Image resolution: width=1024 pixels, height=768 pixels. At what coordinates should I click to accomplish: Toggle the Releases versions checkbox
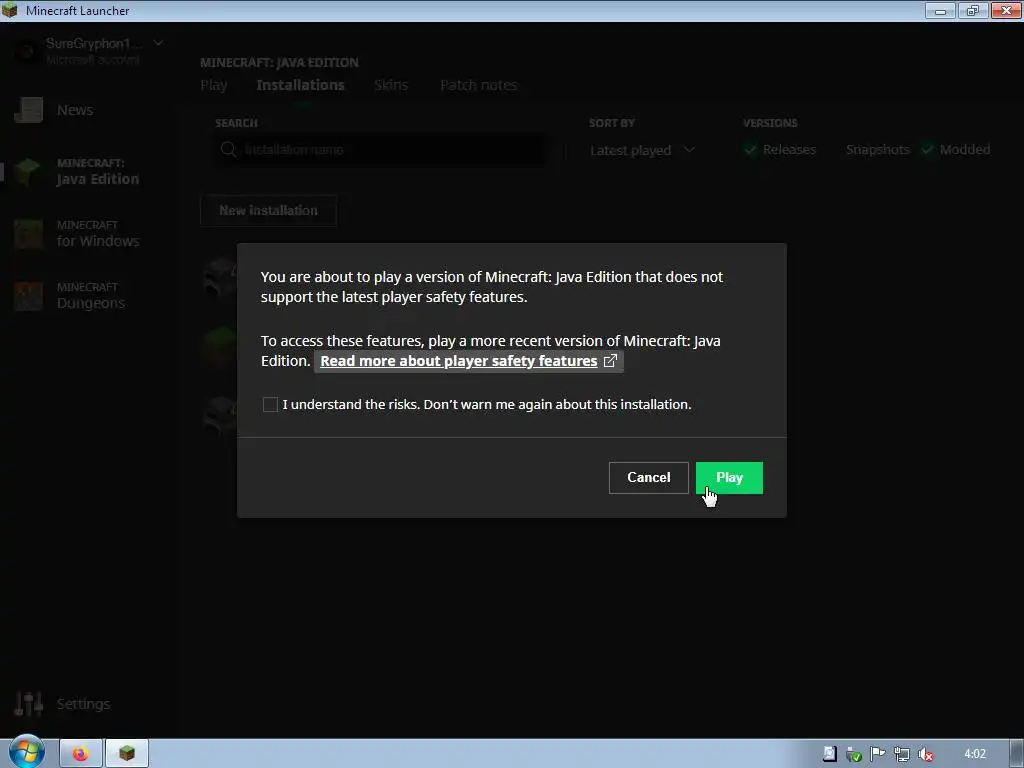pos(750,150)
